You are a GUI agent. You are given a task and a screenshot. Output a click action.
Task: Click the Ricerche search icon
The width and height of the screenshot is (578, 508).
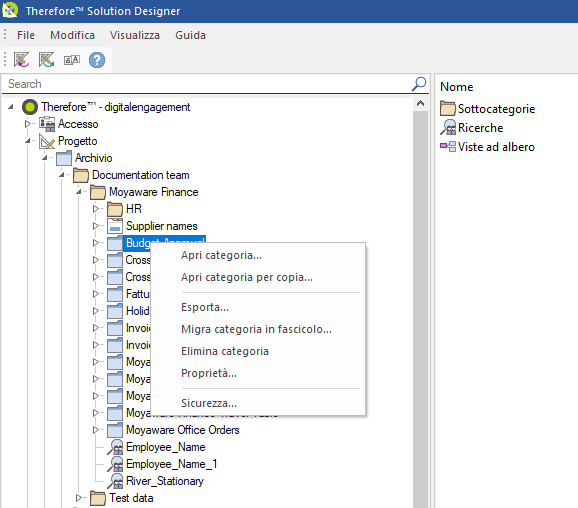click(x=448, y=128)
